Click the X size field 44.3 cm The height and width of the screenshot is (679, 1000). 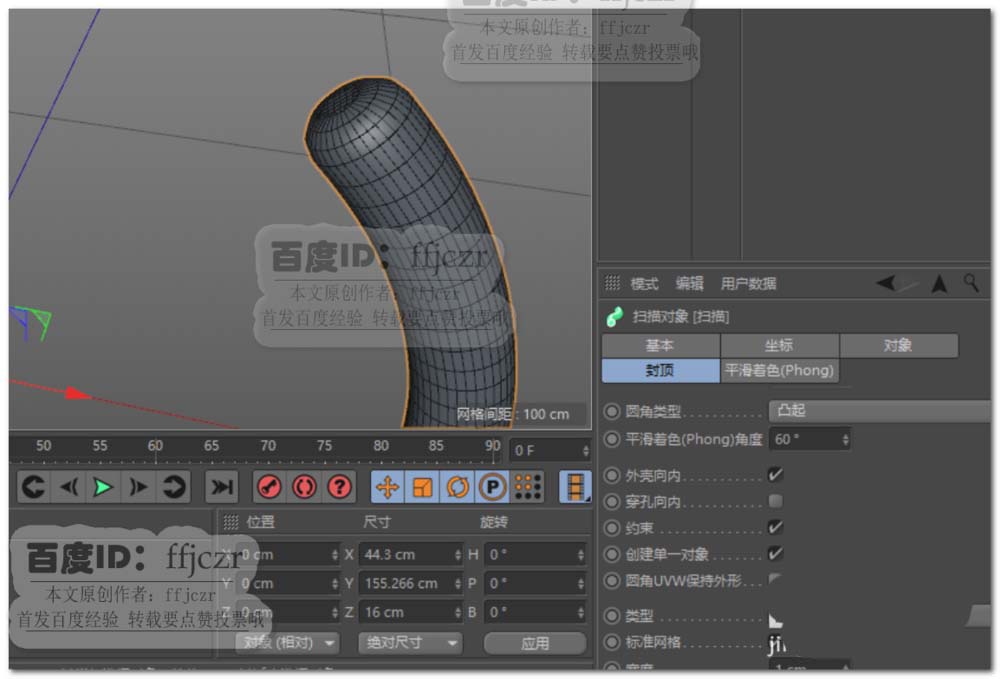(410, 555)
